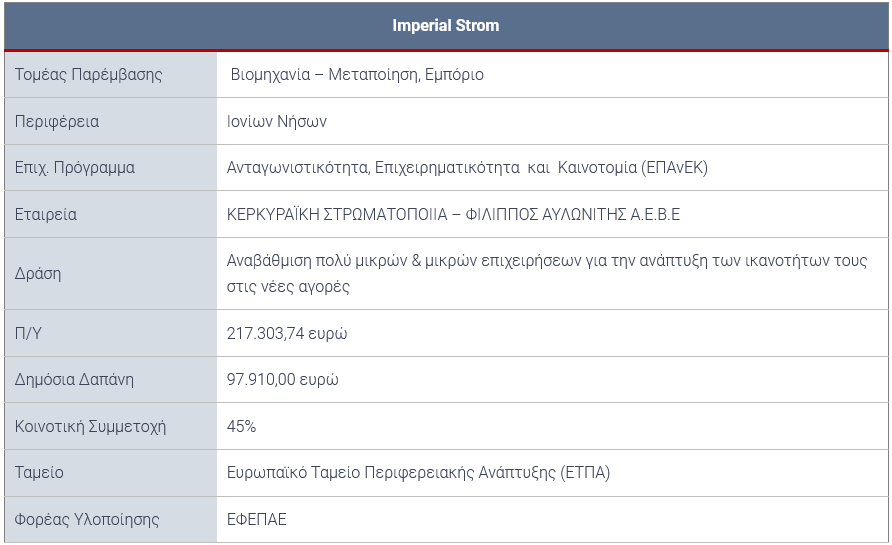Click the ΕΦΕΠΑΕ implementing body value
This screenshot has height=545, width=892.
pos(257,519)
